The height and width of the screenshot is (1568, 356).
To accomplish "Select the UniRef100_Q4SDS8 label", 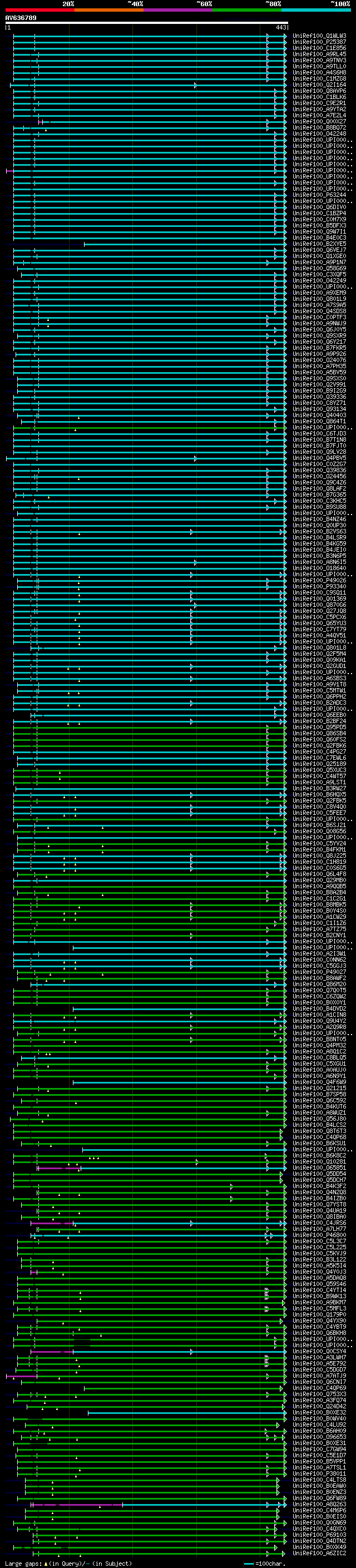I will [319, 311].
